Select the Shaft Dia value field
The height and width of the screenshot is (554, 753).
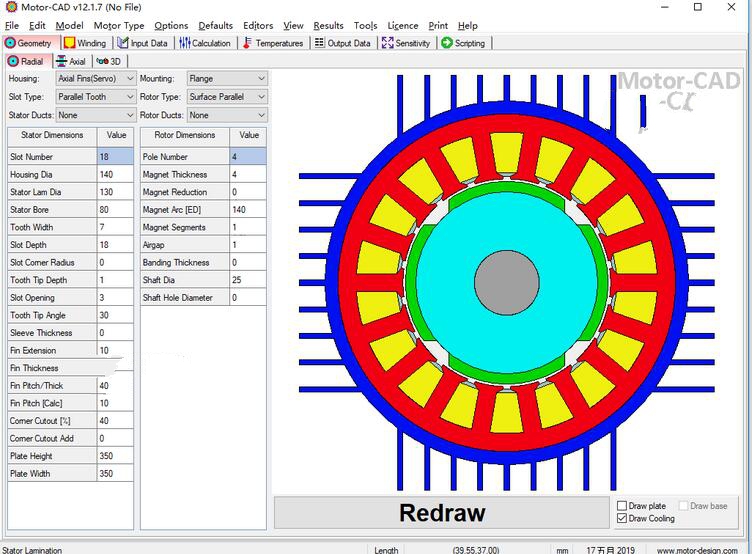248,280
